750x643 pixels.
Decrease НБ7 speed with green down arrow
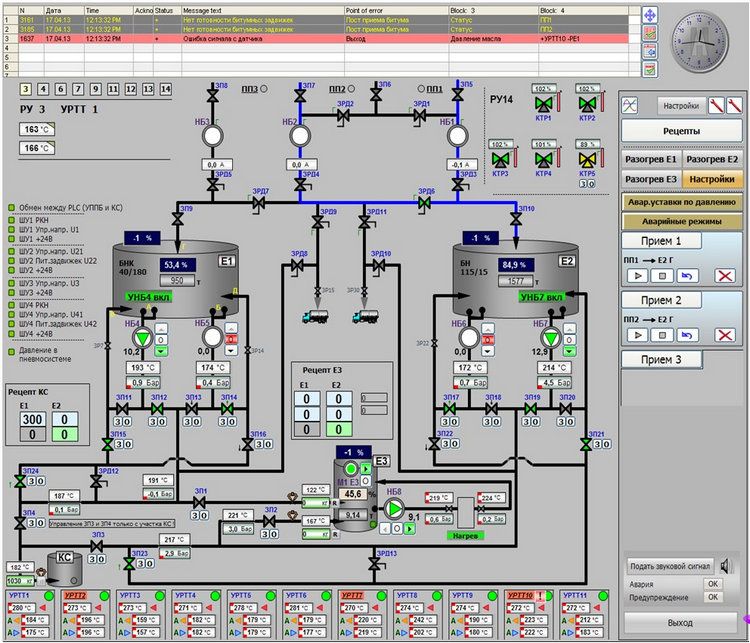tap(569, 351)
